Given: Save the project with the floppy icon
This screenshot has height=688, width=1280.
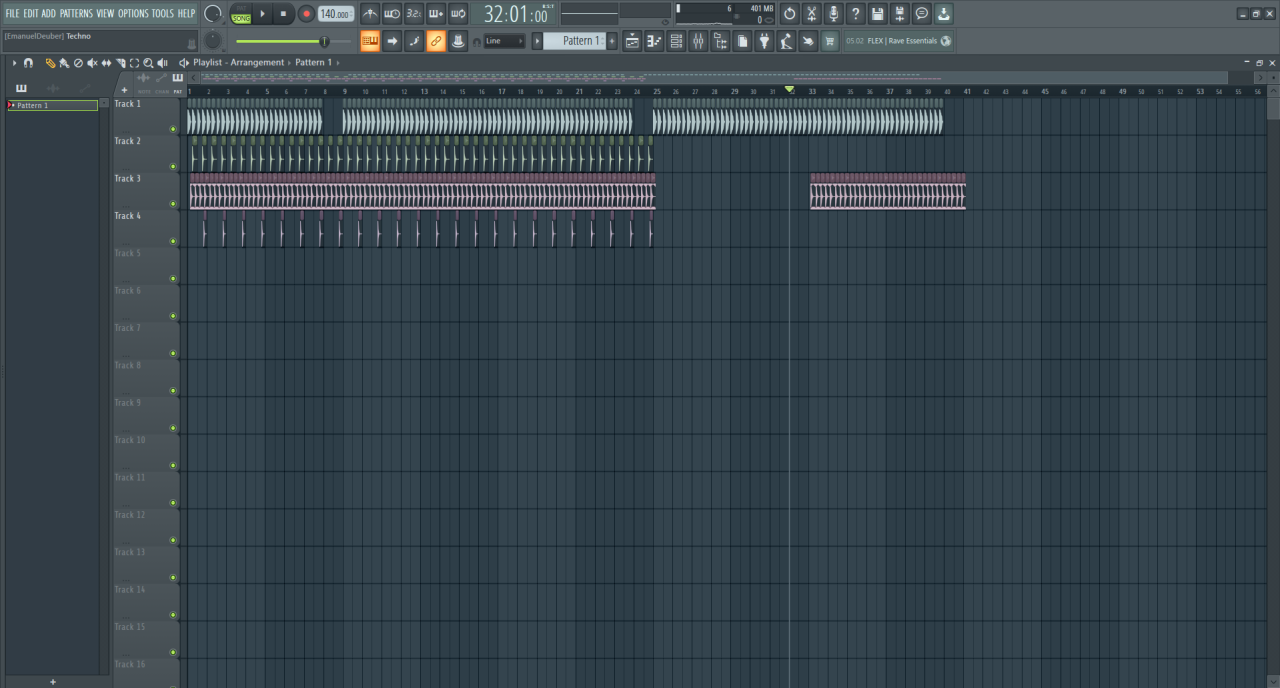Looking at the screenshot, I should point(877,14).
